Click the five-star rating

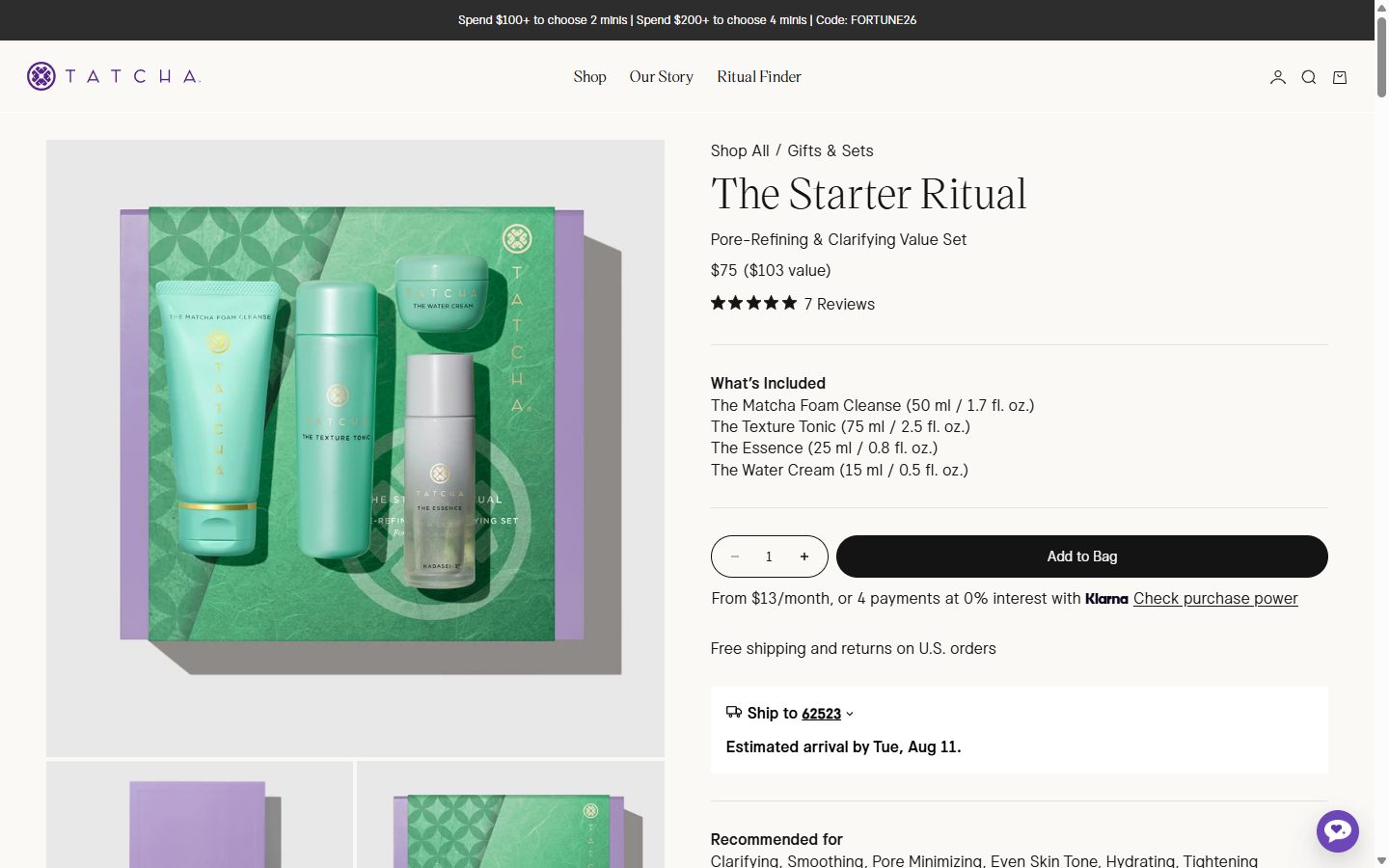click(753, 303)
